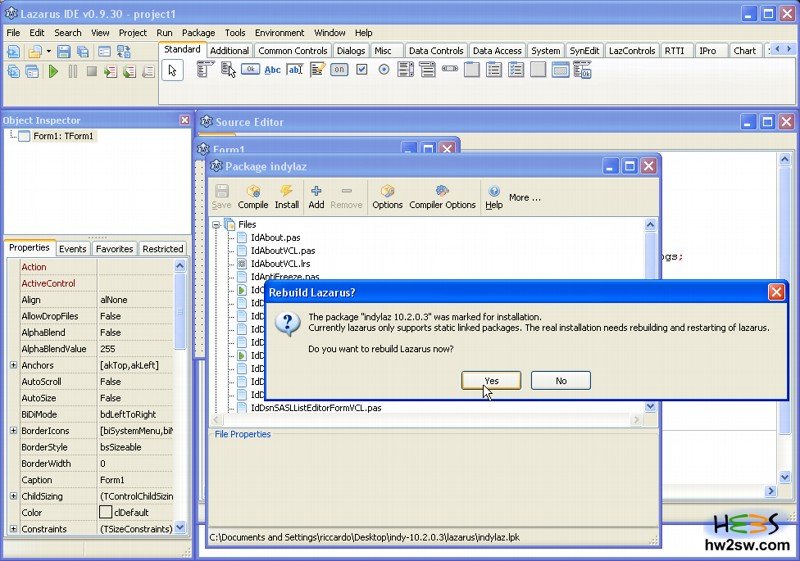
Task: Switch to Additional palette tab
Action: pyautogui.click(x=229, y=50)
